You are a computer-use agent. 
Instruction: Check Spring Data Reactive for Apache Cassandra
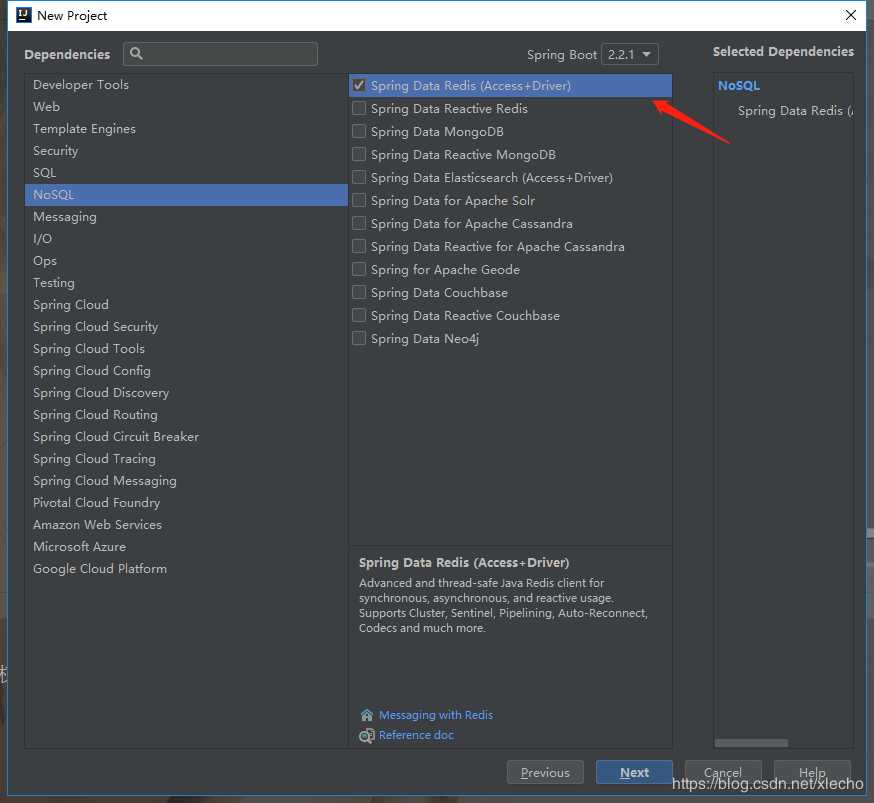(359, 246)
